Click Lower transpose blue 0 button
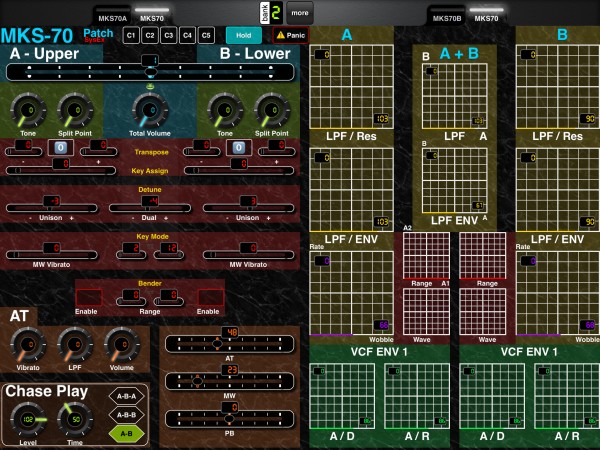Viewport: 600px width, 450px height. click(x=239, y=148)
